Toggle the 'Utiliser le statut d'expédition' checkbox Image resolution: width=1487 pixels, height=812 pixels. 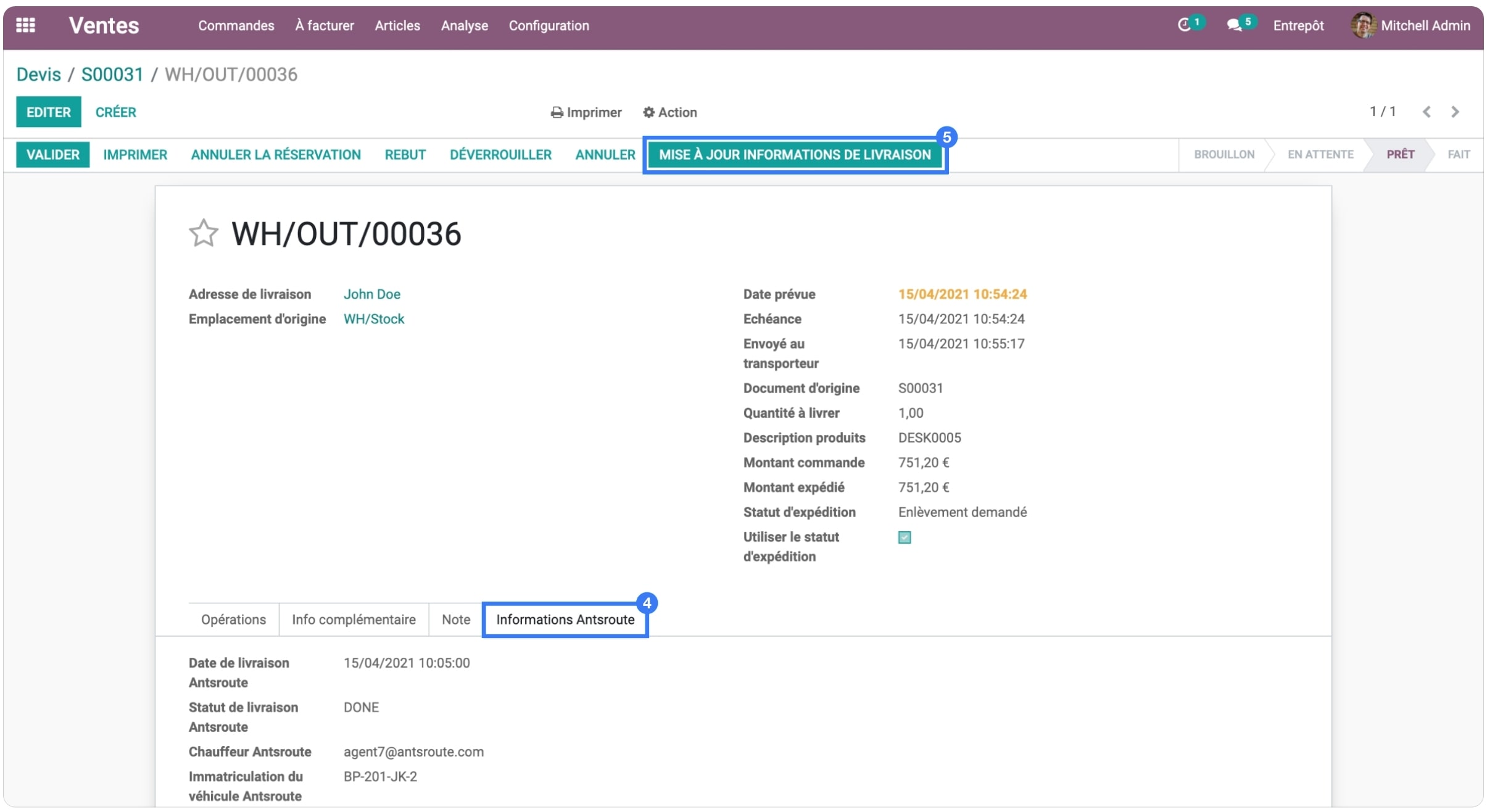coord(904,537)
